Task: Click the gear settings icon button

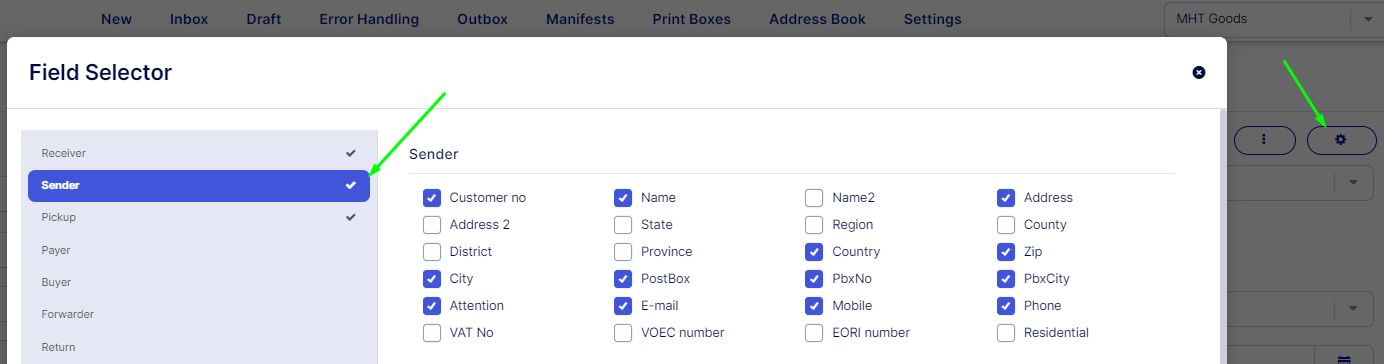Action: (1341, 140)
